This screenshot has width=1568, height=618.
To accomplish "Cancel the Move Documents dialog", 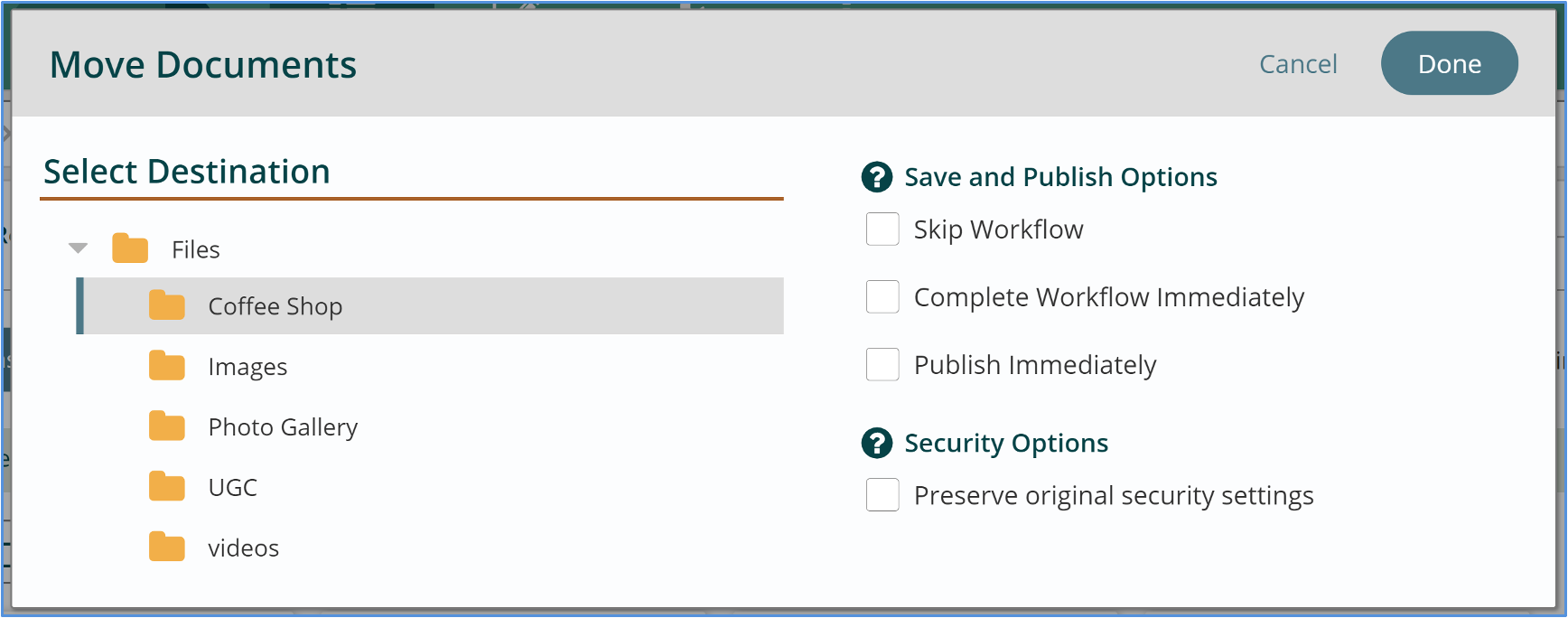I will click(1298, 64).
